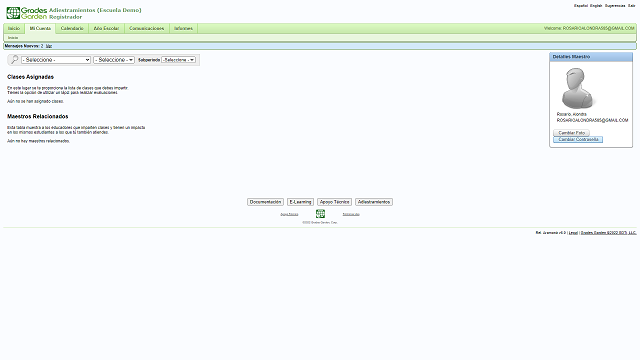640x360 pixels.
Task: Click footer link right of green logo
Action: [x=351, y=214]
